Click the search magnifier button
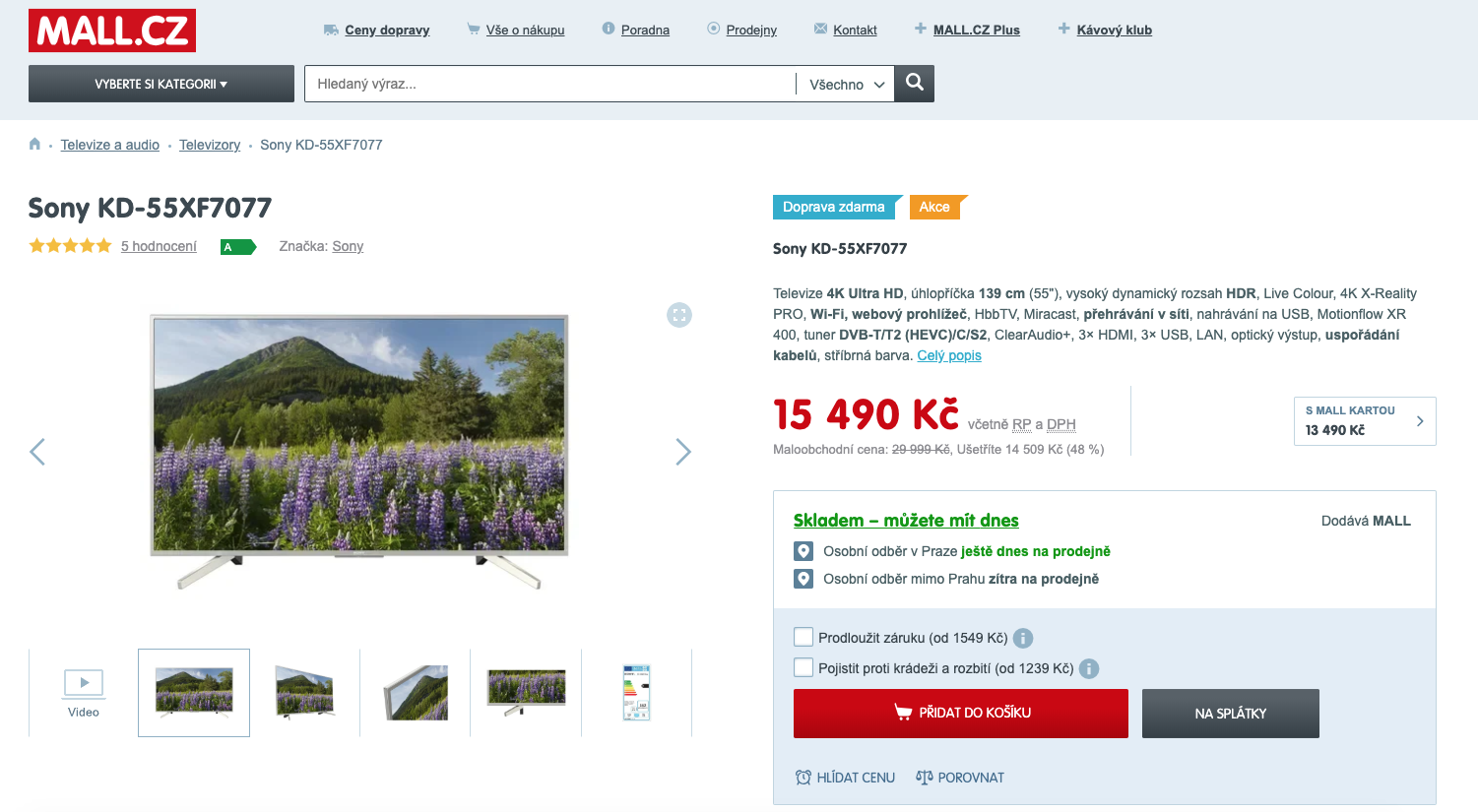Screen dimensions: 1478x812 pyautogui.click(x=914, y=84)
